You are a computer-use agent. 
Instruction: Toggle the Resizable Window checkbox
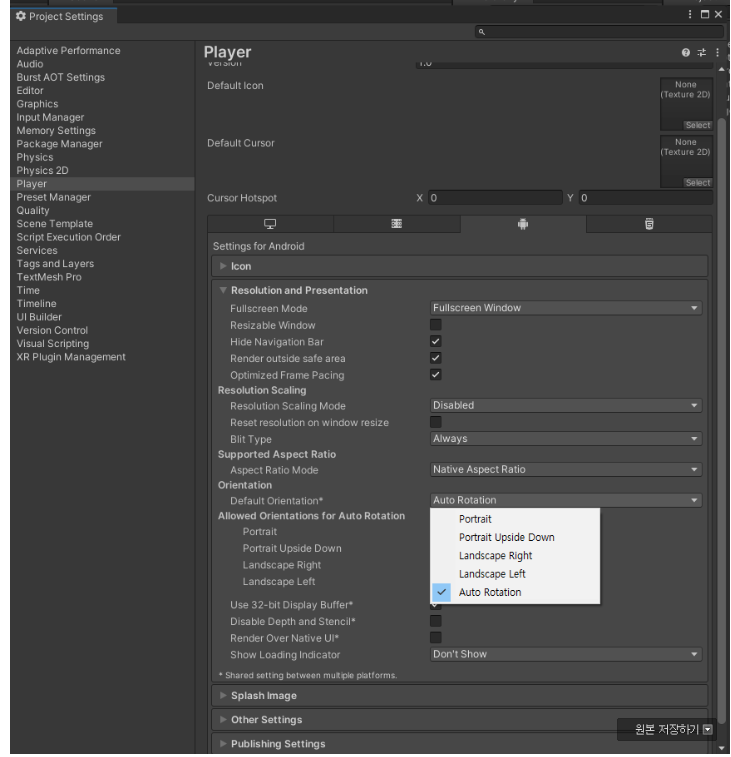tap(436, 325)
